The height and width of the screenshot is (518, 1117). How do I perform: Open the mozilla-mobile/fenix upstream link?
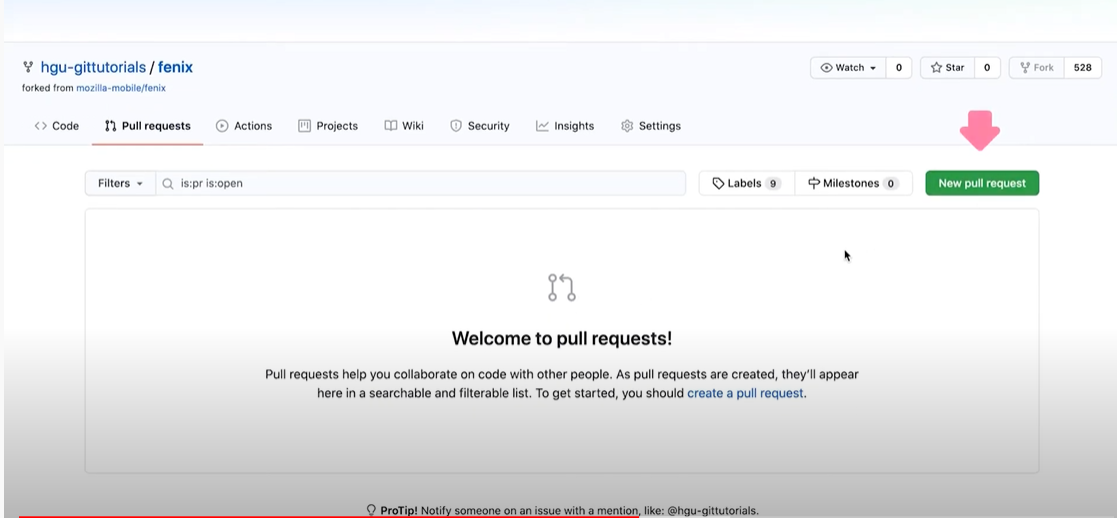pos(121,88)
